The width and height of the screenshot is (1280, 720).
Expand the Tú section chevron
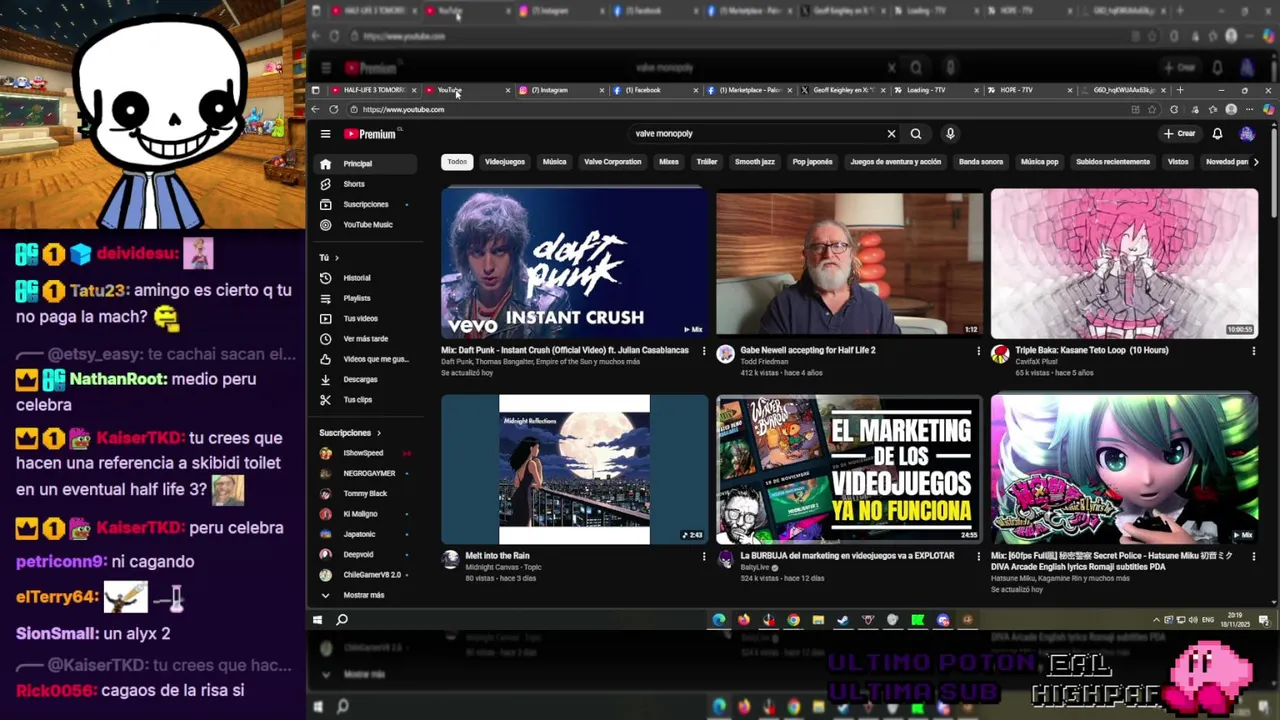tap(337, 258)
